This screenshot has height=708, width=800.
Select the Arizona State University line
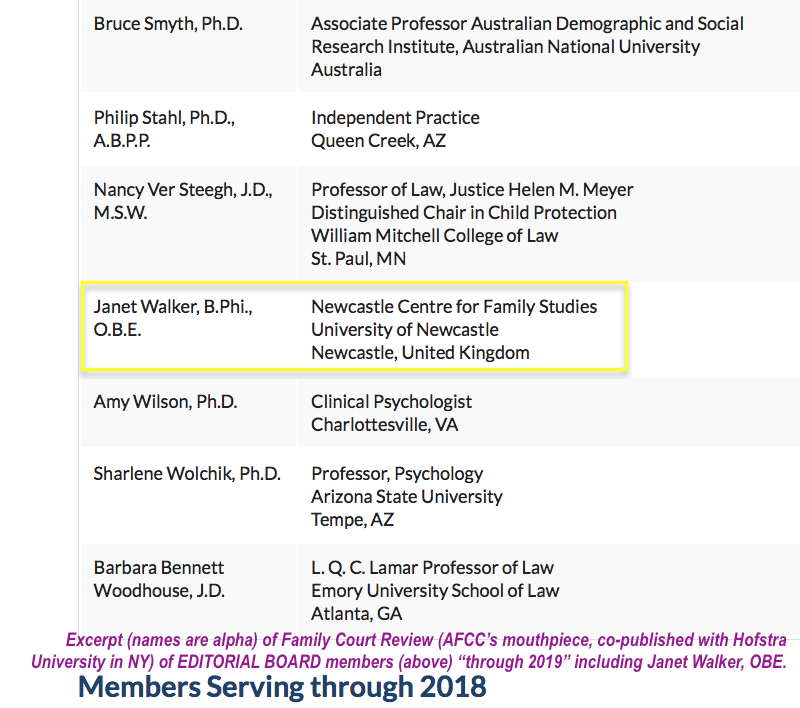(x=406, y=497)
